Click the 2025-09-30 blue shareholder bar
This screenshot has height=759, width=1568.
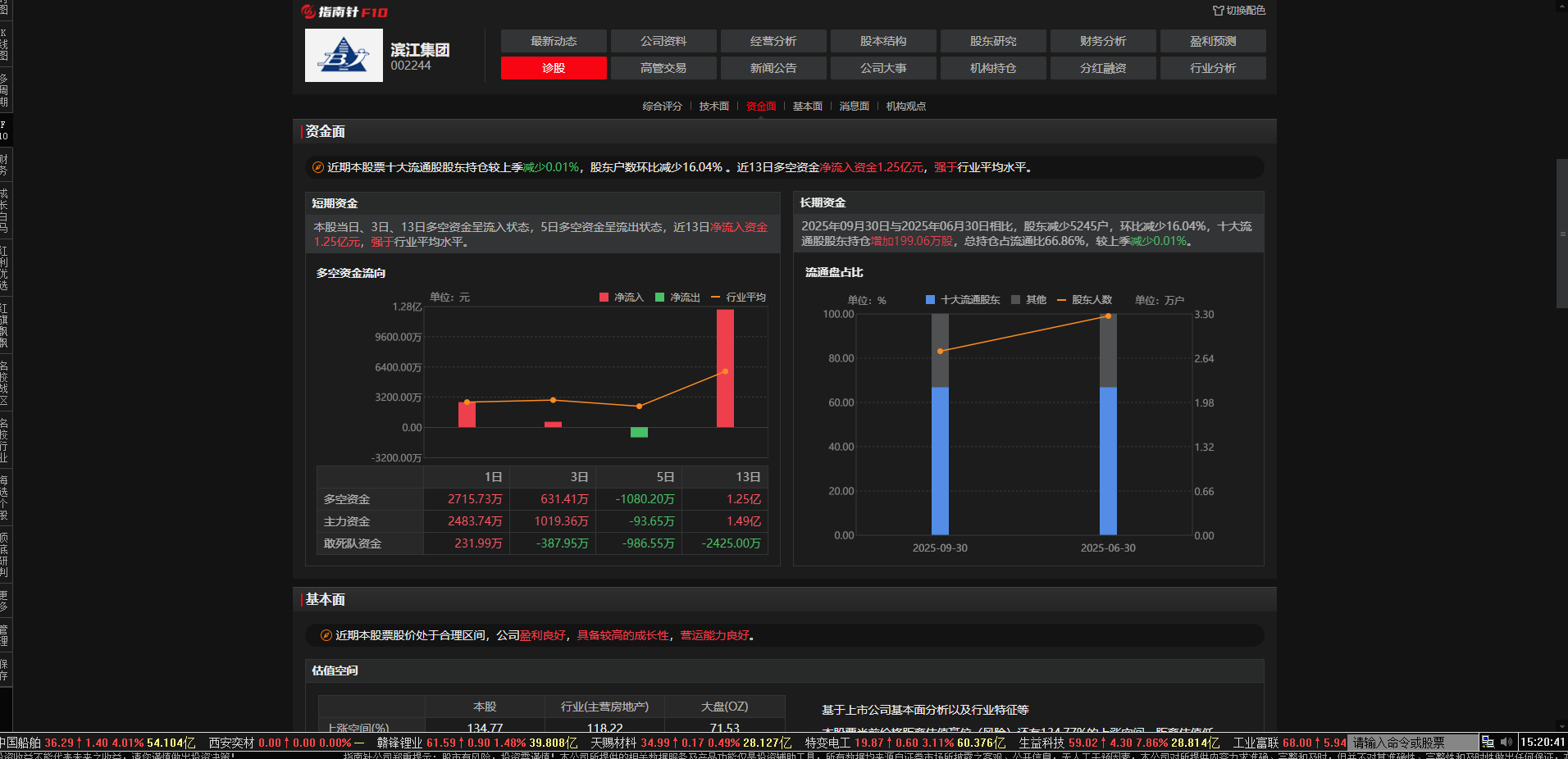940,461
